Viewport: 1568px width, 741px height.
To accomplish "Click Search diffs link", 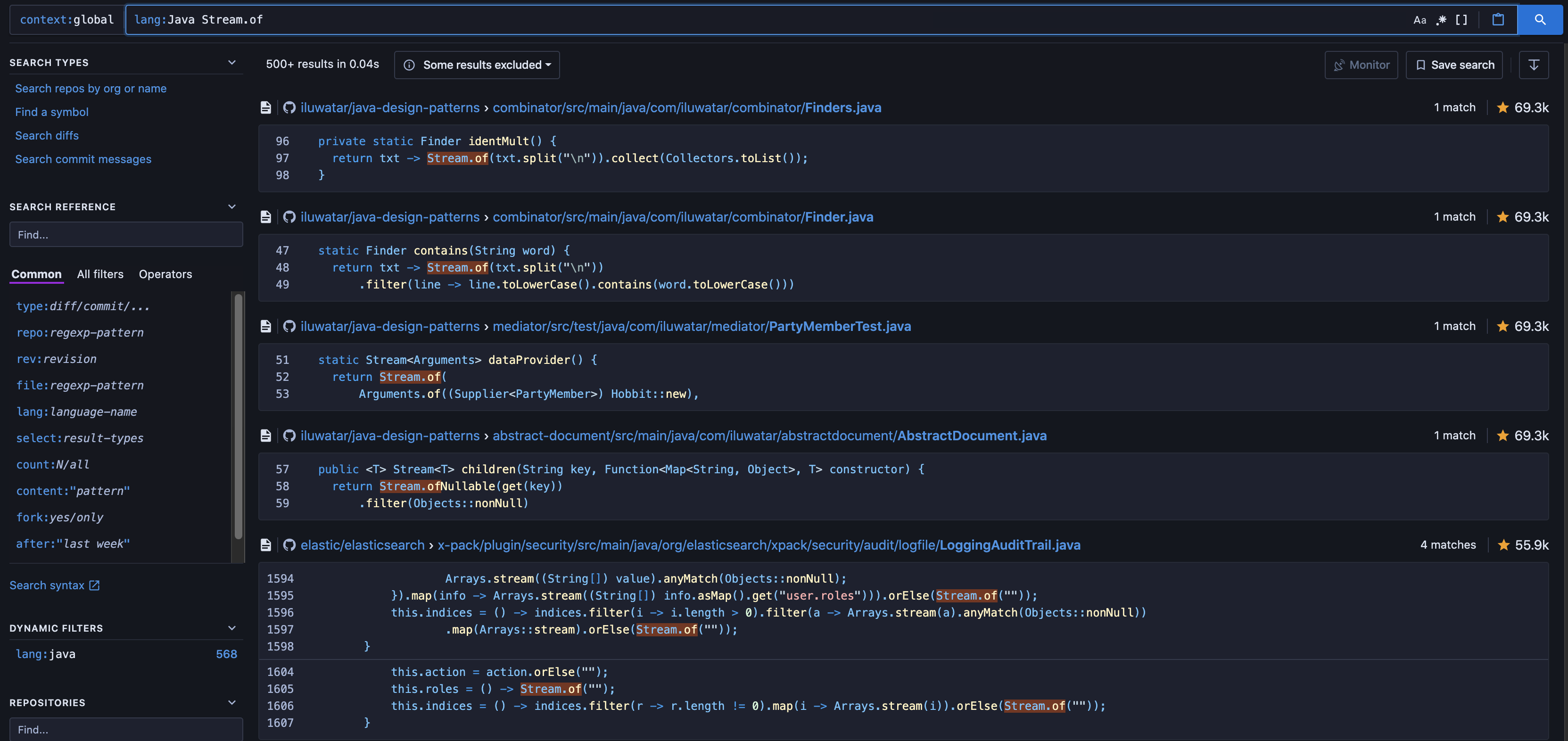I will [47, 136].
